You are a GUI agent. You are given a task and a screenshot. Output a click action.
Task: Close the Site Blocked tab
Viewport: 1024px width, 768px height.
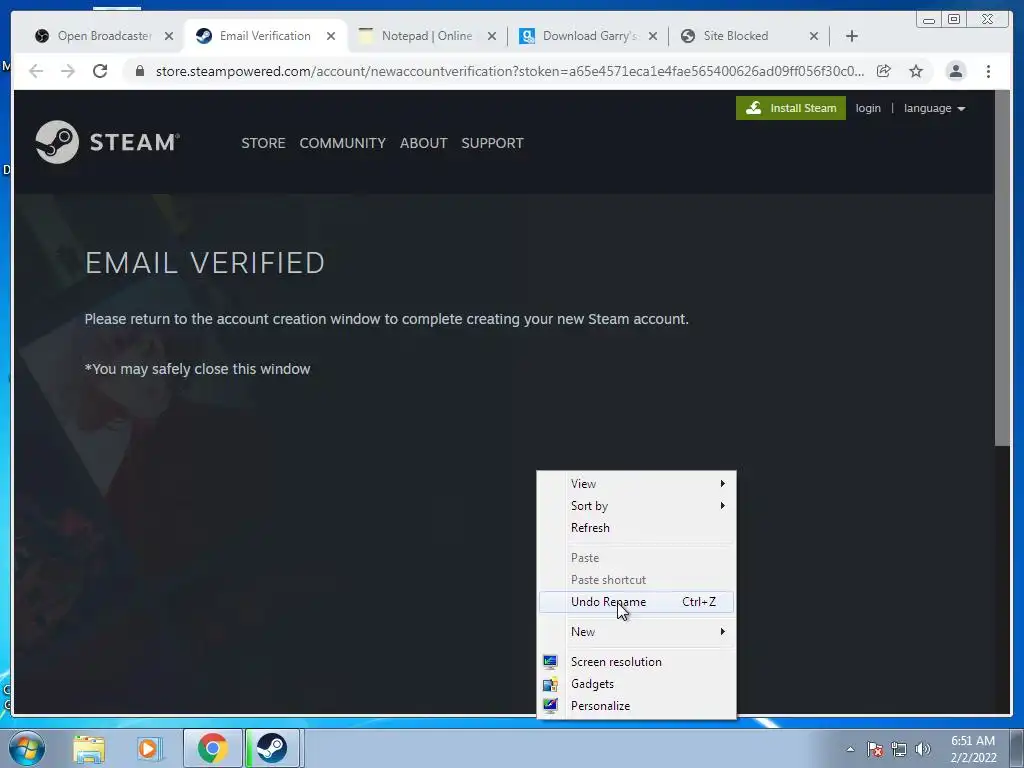pyautogui.click(x=814, y=37)
